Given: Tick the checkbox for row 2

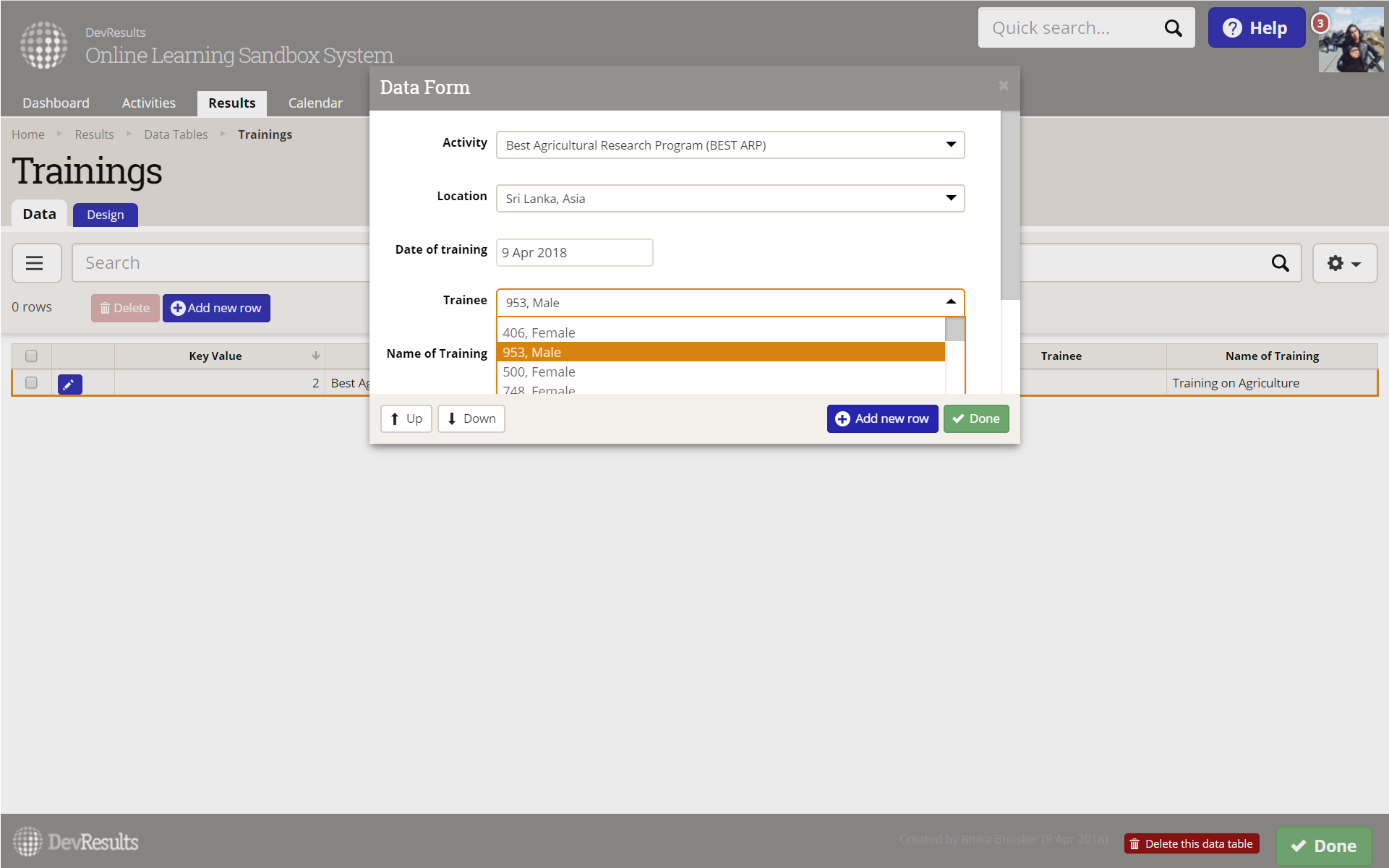Looking at the screenshot, I should pos(31,383).
